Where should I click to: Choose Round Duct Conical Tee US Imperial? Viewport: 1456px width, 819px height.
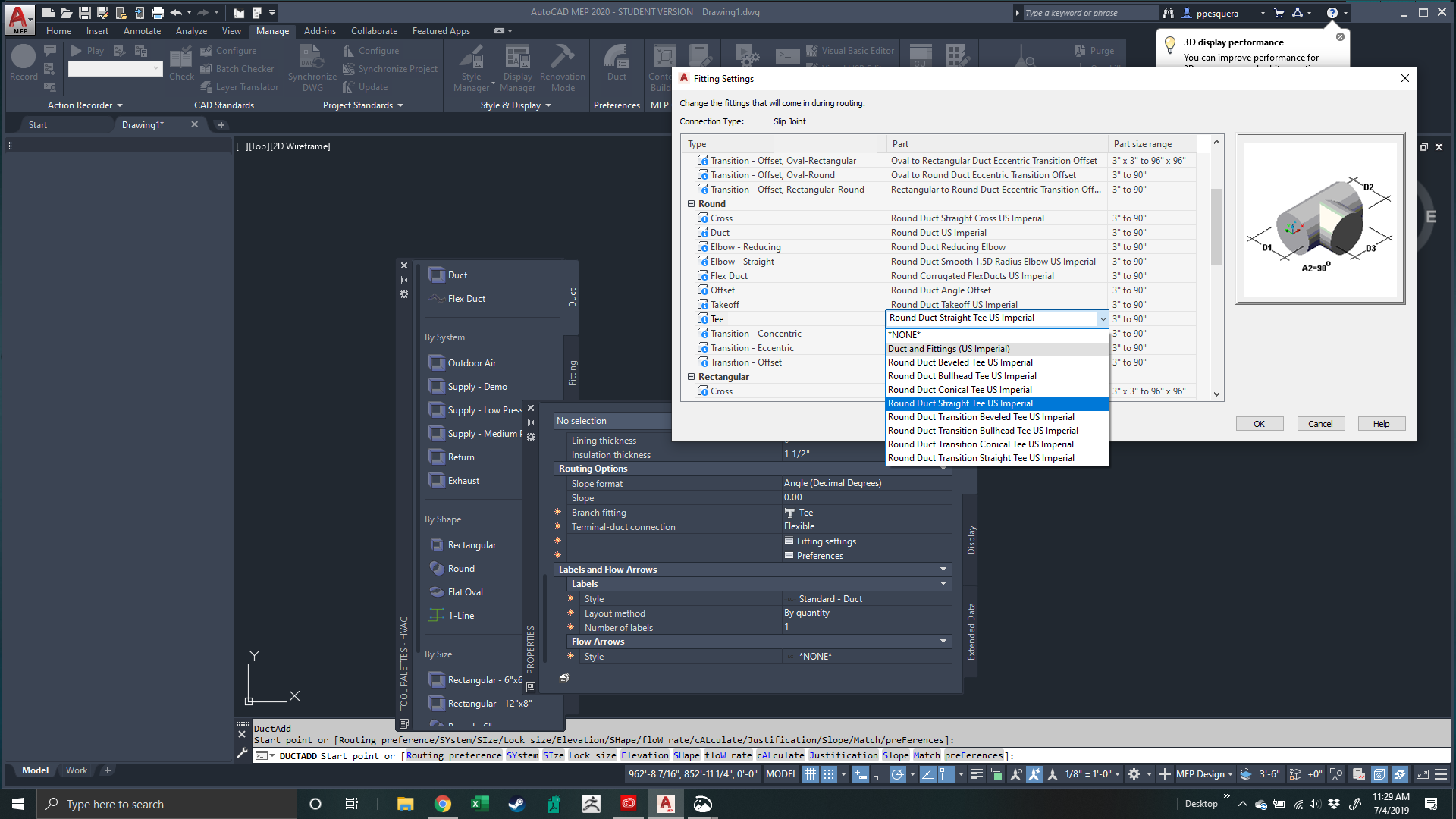coord(996,390)
